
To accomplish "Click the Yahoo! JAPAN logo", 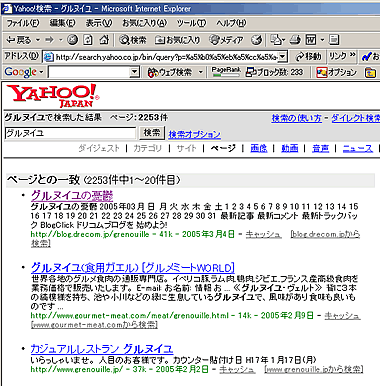I will click(x=53, y=96).
